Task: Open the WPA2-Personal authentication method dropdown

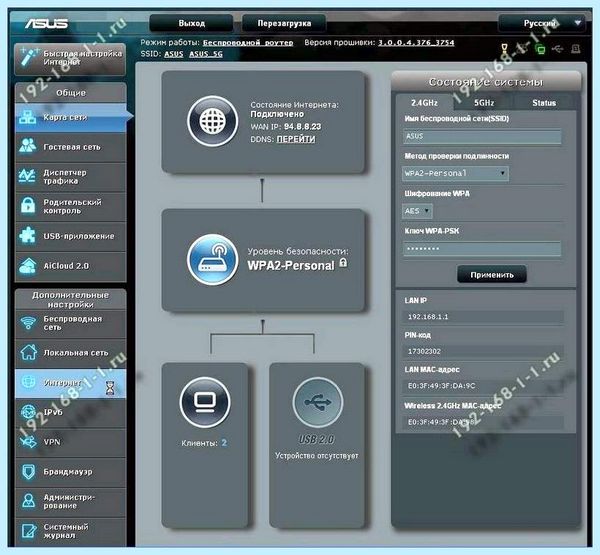Action: click(x=455, y=173)
